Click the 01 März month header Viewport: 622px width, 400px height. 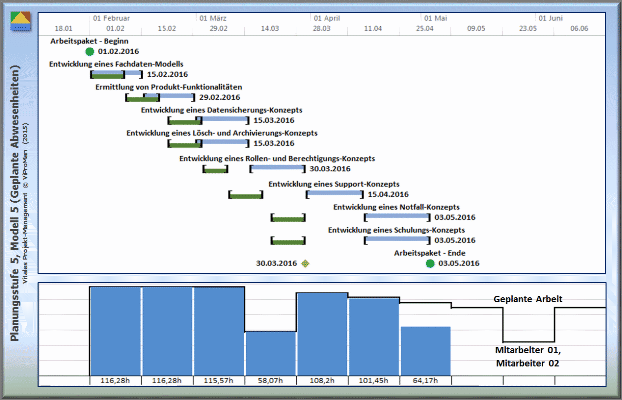[216, 18]
